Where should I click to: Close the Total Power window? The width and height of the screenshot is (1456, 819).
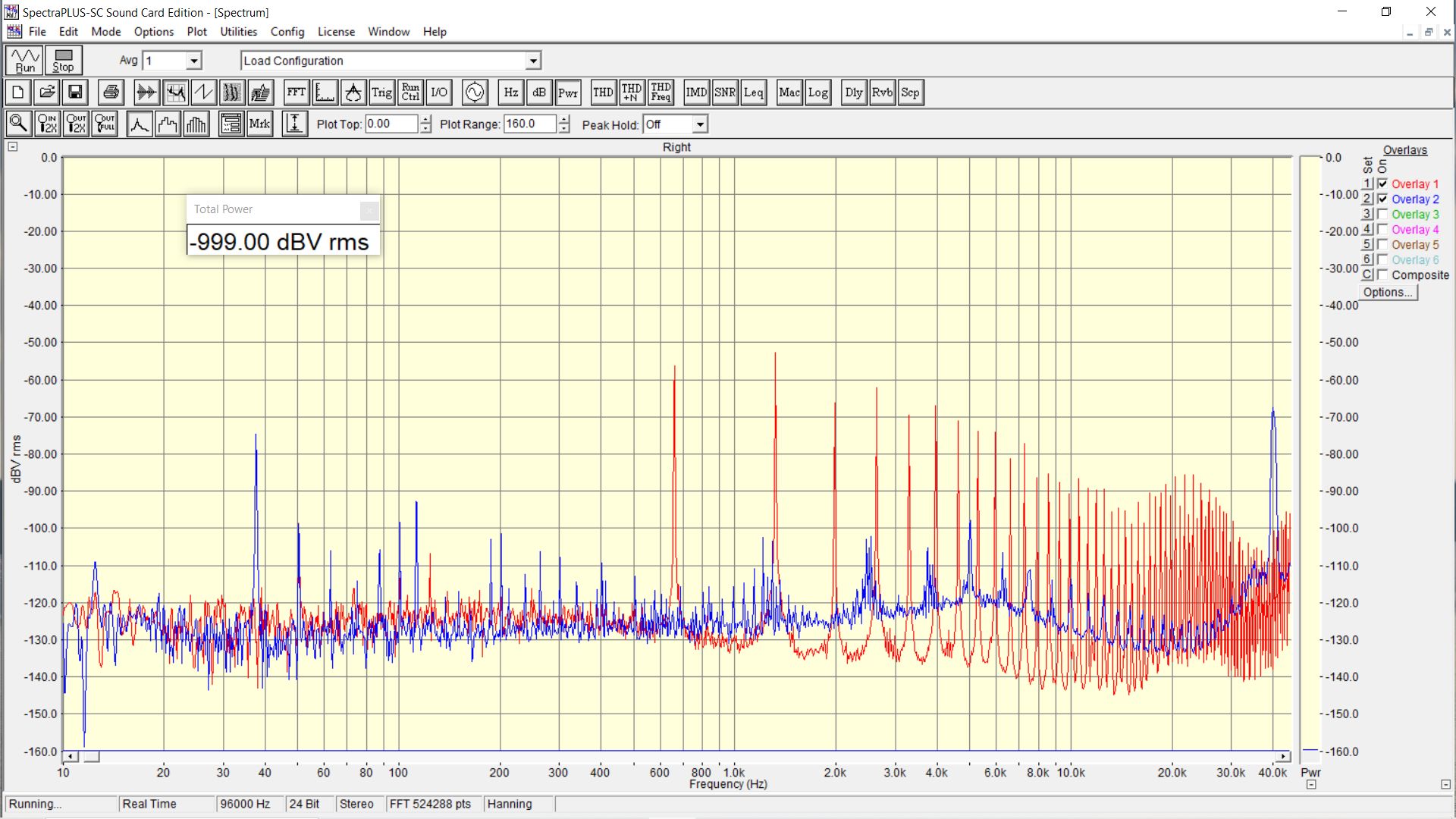click(x=369, y=210)
